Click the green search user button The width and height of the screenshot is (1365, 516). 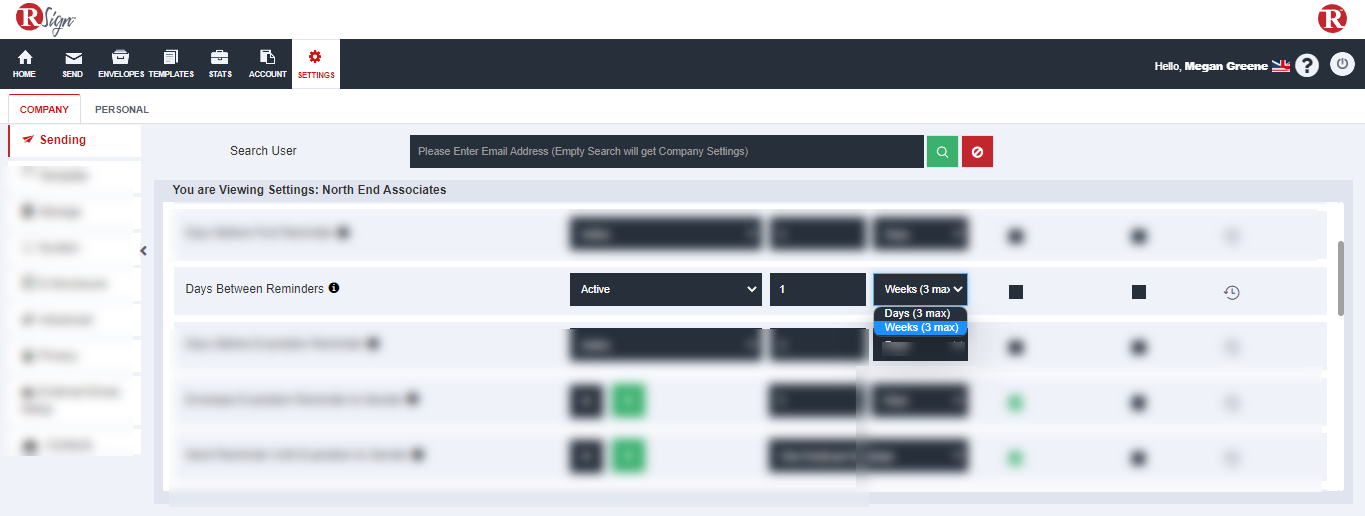(x=942, y=151)
